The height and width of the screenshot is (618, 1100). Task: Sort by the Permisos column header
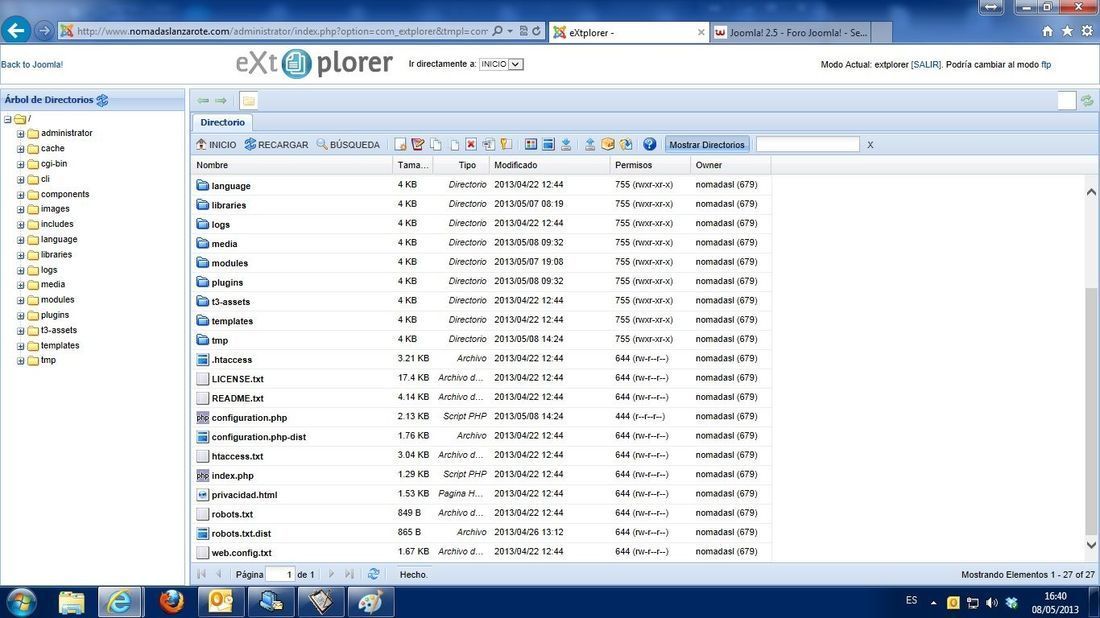coord(650,165)
